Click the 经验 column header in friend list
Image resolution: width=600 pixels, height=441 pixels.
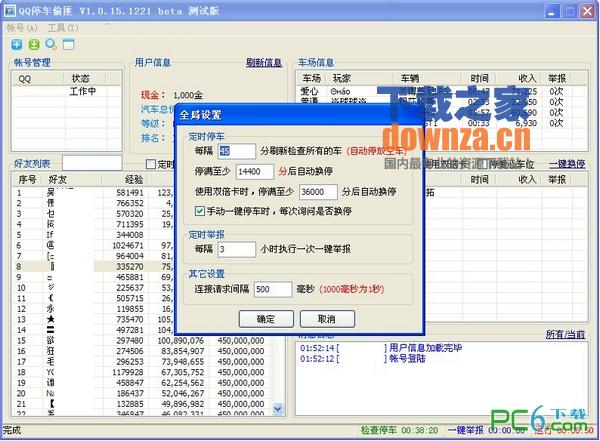point(124,180)
